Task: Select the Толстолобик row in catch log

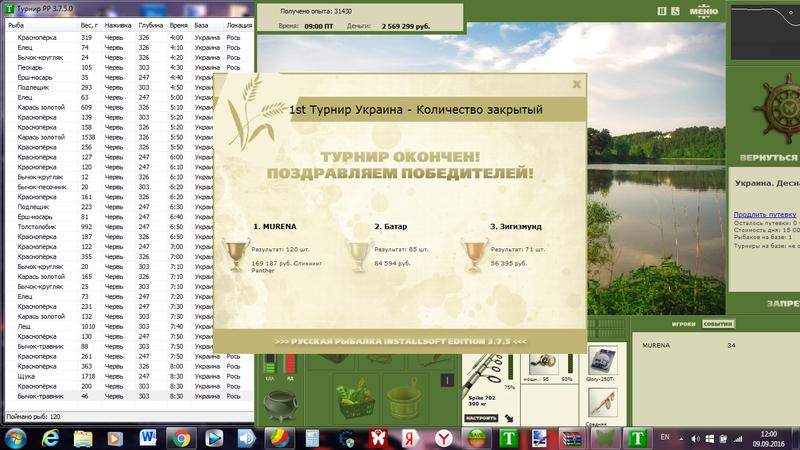Action: (110, 227)
